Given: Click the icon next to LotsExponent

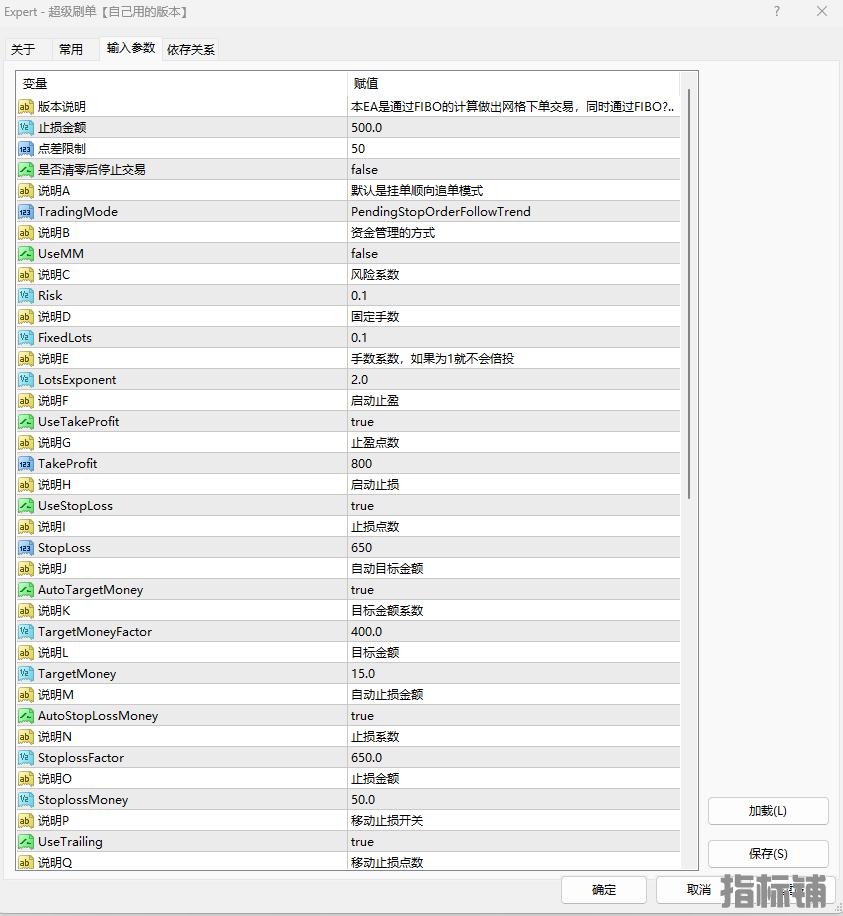Looking at the screenshot, I should [x=26, y=379].
